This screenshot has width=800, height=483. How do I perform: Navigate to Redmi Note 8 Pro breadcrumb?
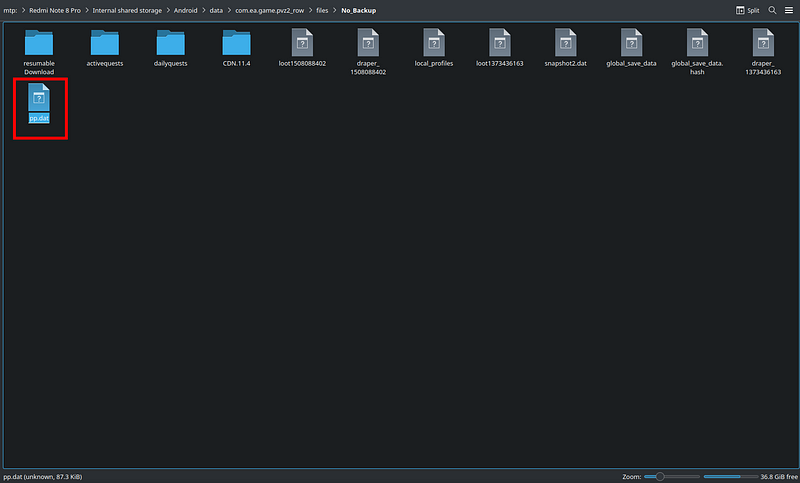point(55,10)
